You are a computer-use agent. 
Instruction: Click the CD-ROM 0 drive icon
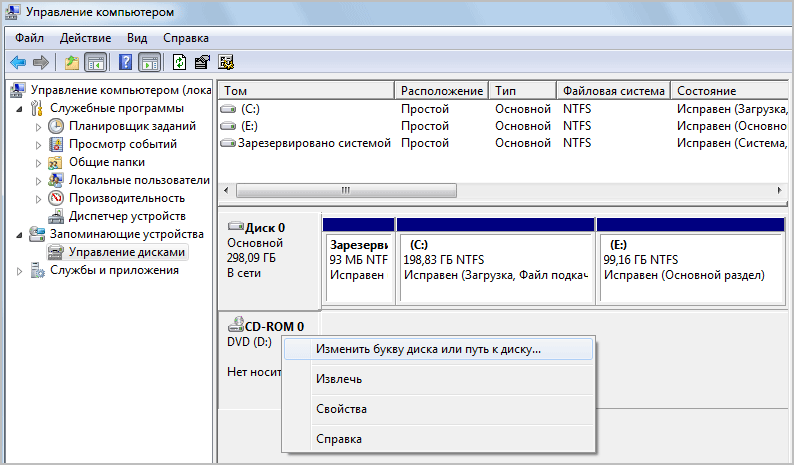click(x=236, y=325)
